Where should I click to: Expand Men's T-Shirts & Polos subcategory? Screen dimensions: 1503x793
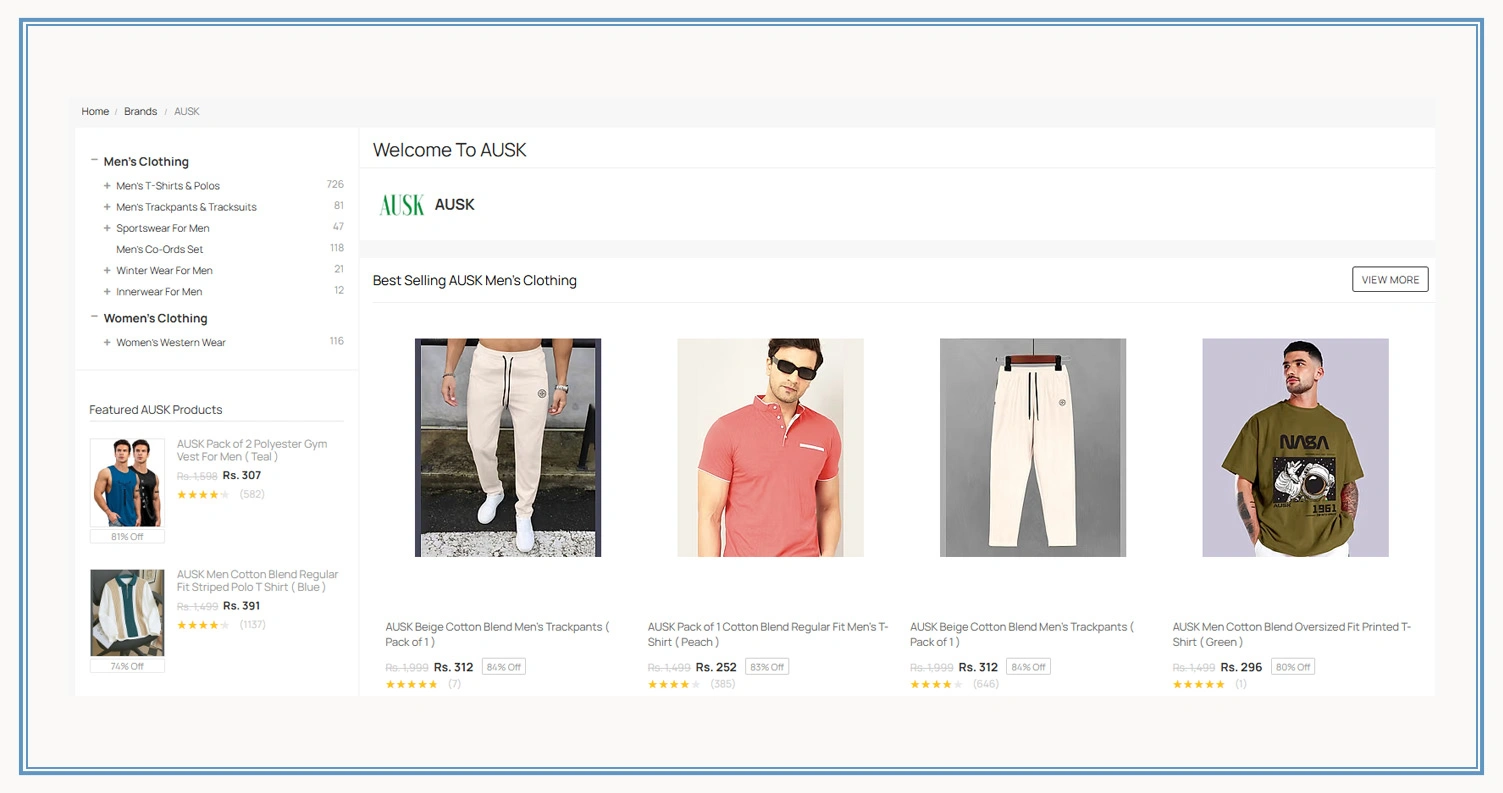[x=107, y=186]
